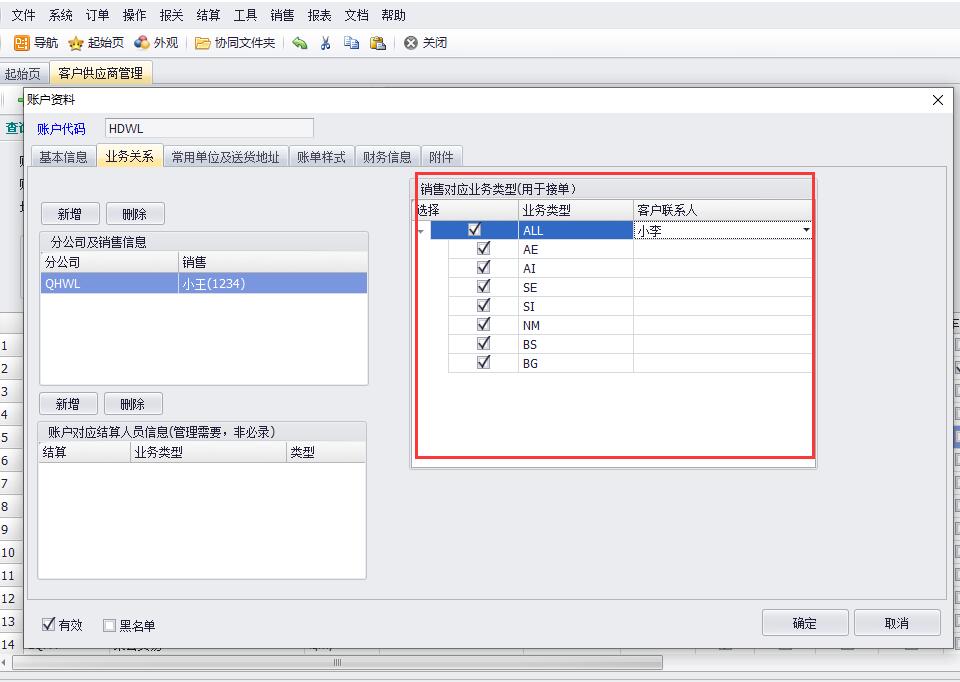Screen dimensions: 960x682
Task: Open the 报关 menu
Action: (172, 15)
